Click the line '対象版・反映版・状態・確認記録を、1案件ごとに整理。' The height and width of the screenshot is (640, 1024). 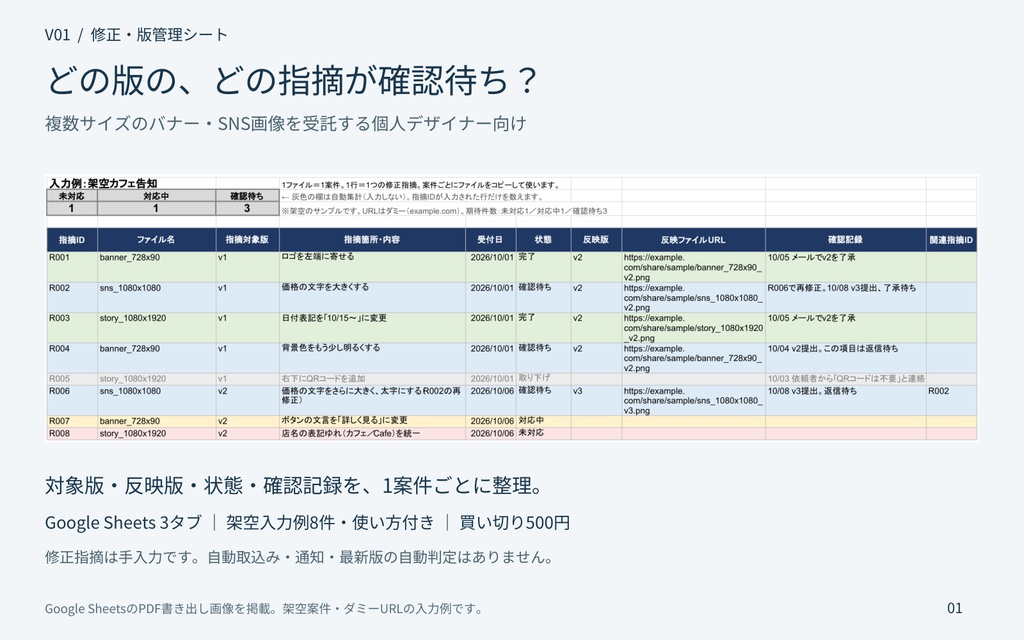[295, 485]
